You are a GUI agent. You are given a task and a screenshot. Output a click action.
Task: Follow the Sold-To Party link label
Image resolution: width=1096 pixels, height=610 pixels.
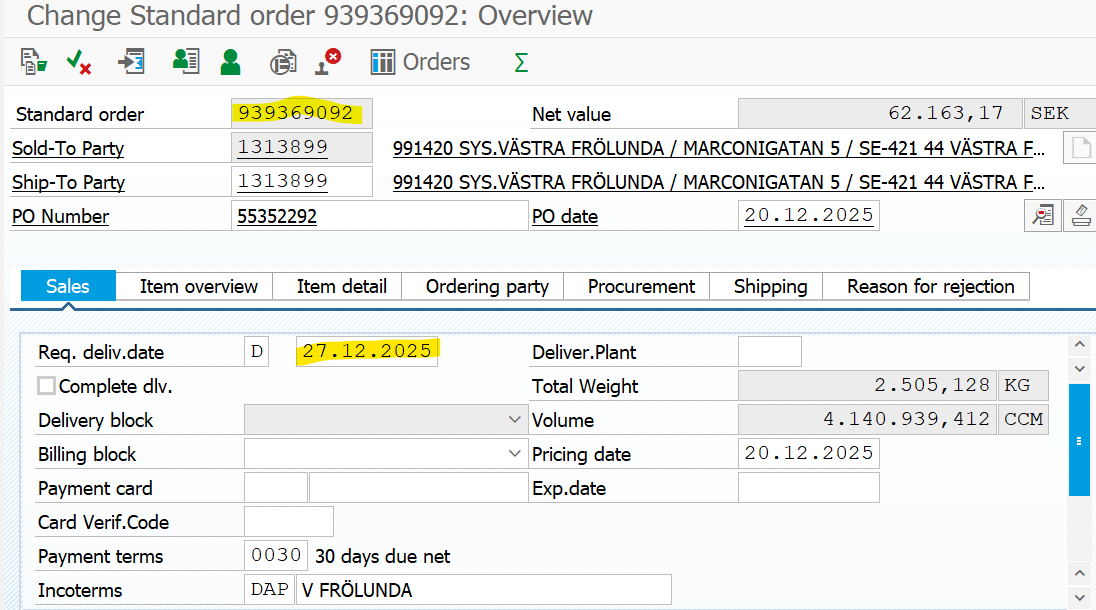[68, 149]
